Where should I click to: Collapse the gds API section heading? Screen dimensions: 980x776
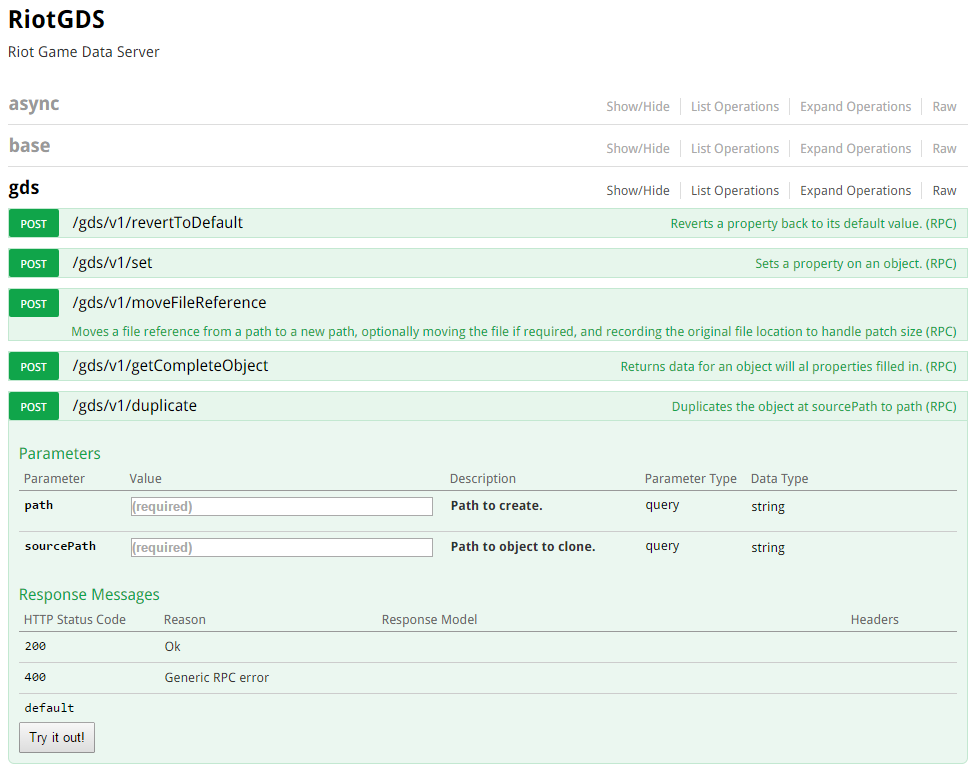24,188
